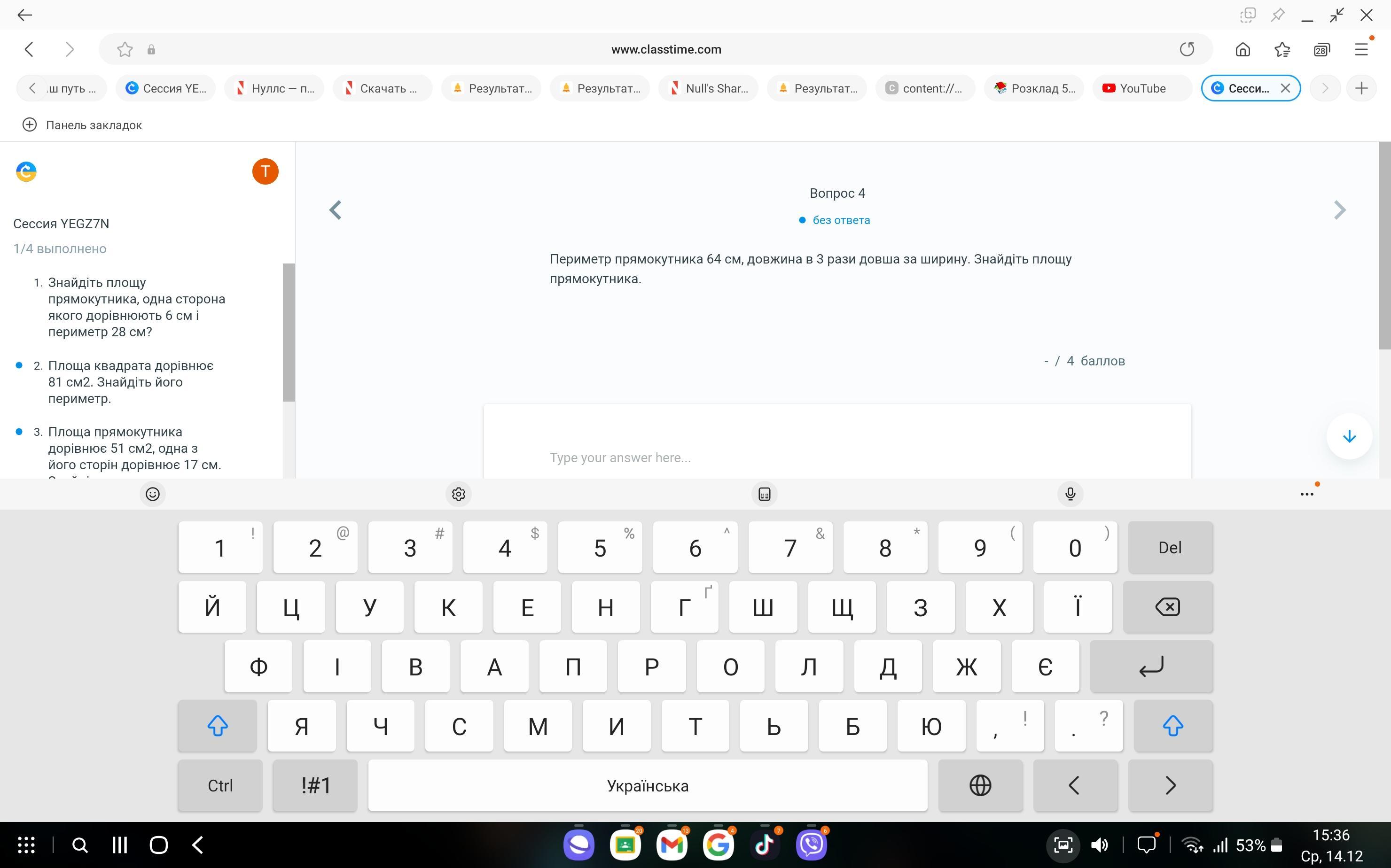Switch keyboard language with globe key
The image size is (1391, 868).
980,785
